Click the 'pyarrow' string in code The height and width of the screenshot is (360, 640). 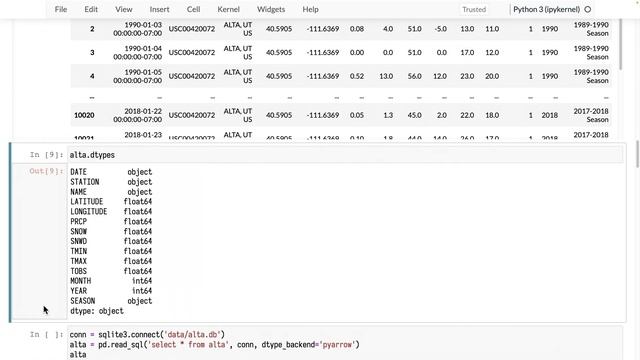(337, 345)
